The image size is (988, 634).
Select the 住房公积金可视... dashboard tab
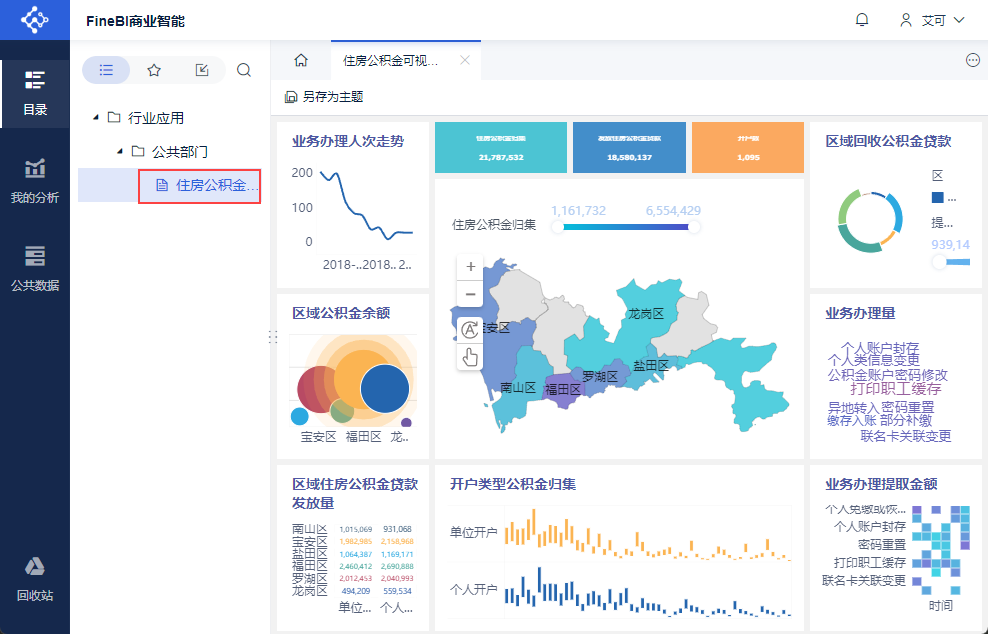391,60
